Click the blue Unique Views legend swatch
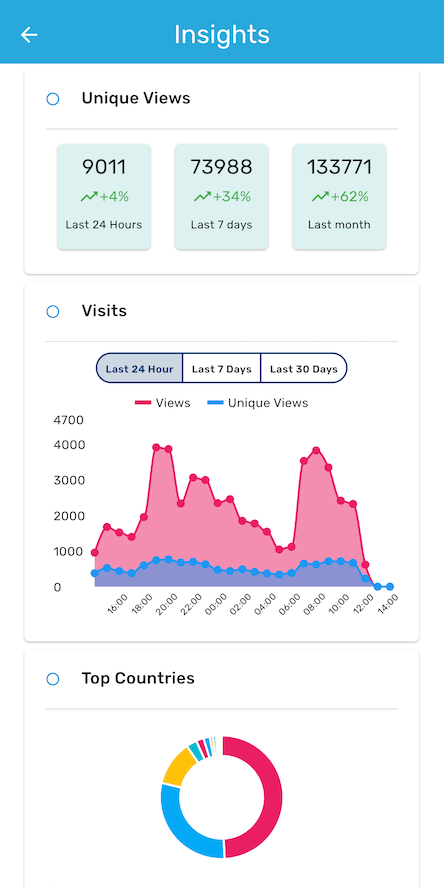The height and width of the screenshot is (888, 444). point(215,403)
